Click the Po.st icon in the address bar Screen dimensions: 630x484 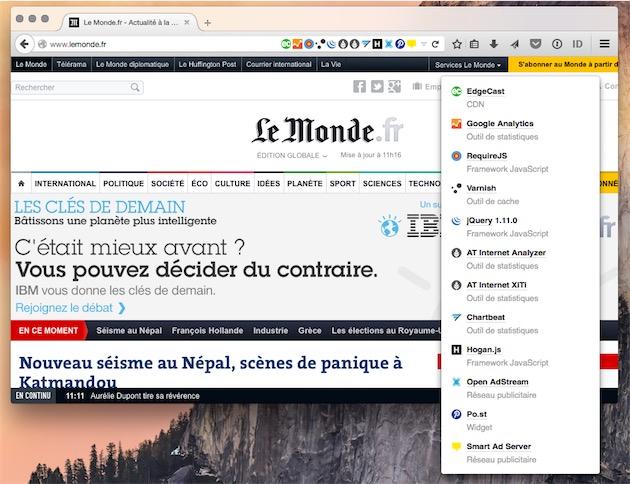coord(400,44)
